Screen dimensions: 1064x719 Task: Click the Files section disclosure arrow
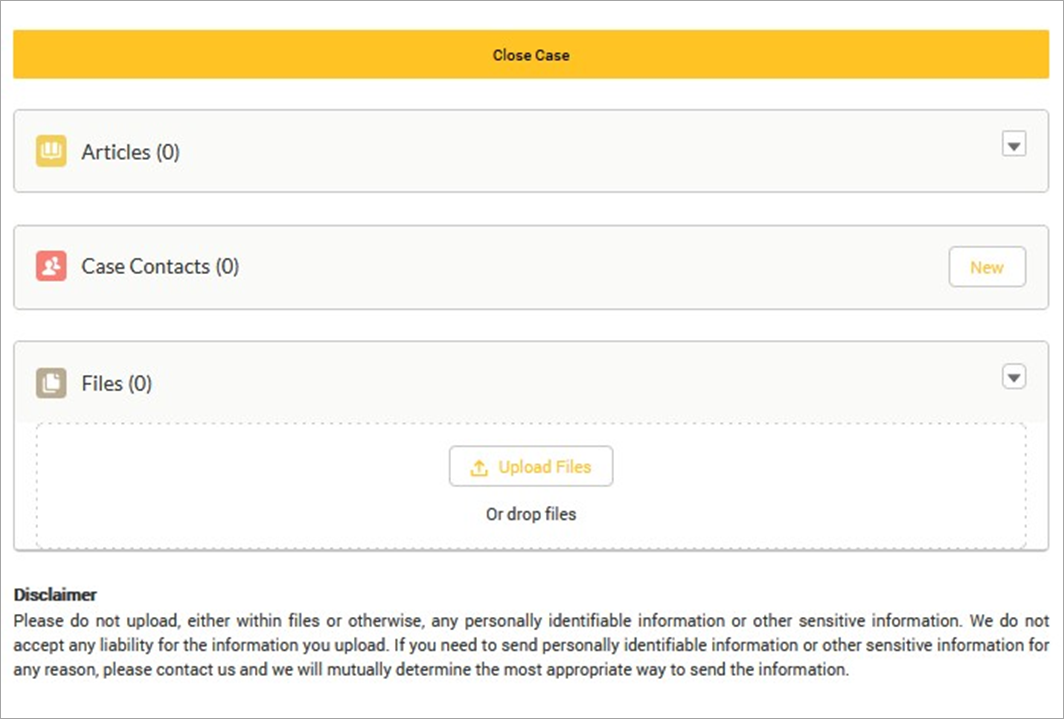click(1014, 376)
